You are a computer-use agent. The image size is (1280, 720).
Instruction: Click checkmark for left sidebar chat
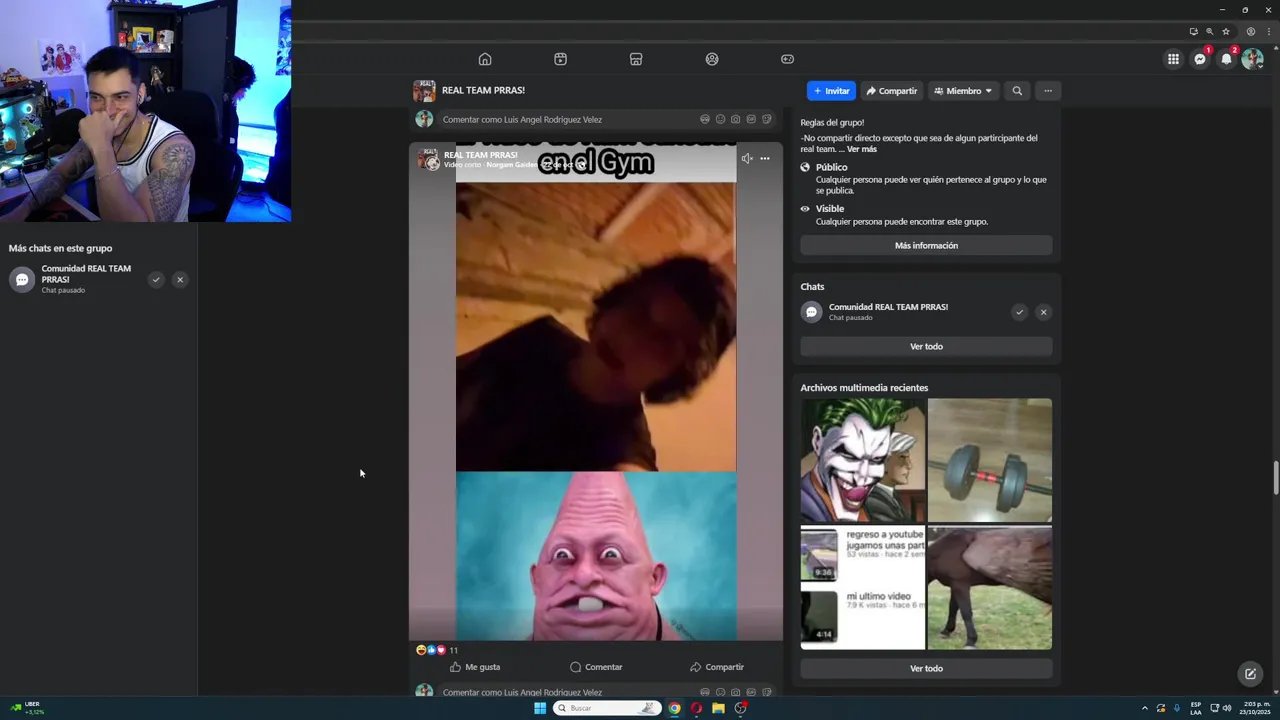[156, 280]
